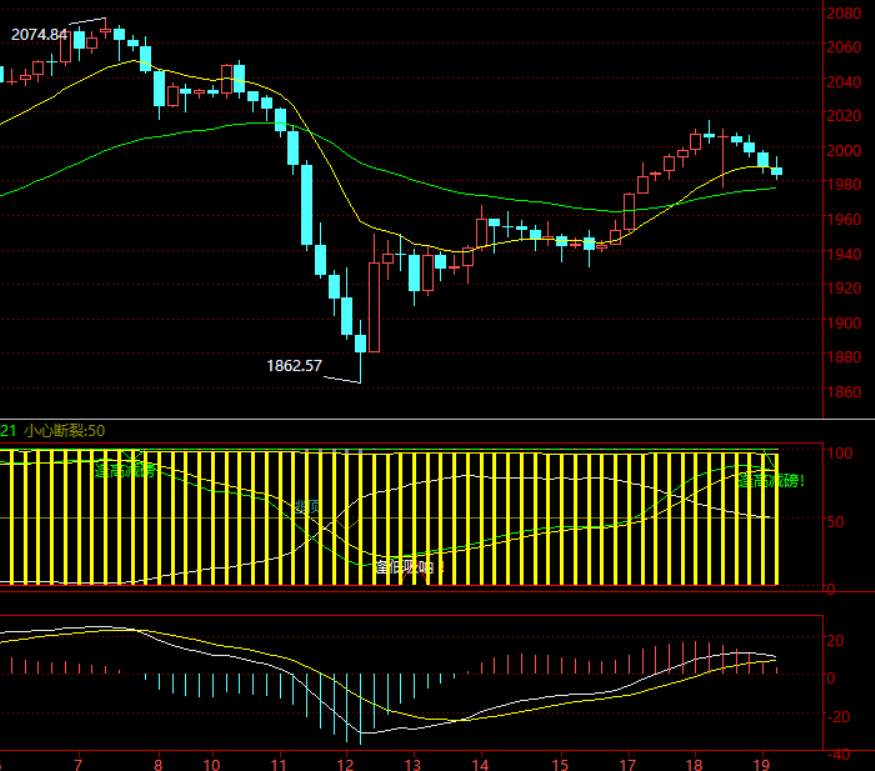Viewport: 875px width, 771px height.
Task: Select the 1980 price axis value
Action: pyautogui.click(x=844, y=184)
